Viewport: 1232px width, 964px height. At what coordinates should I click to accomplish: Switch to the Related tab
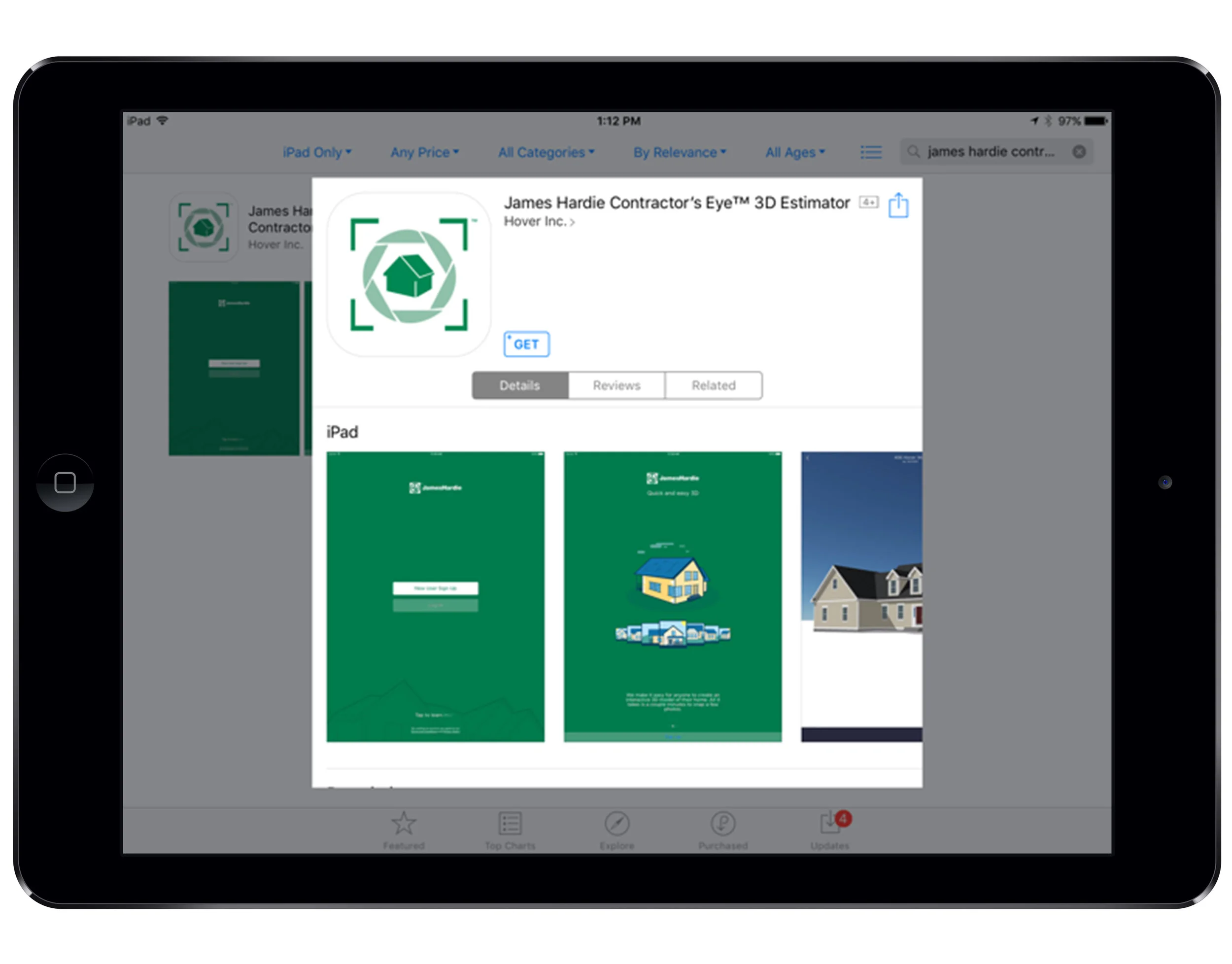pos(714,385)
